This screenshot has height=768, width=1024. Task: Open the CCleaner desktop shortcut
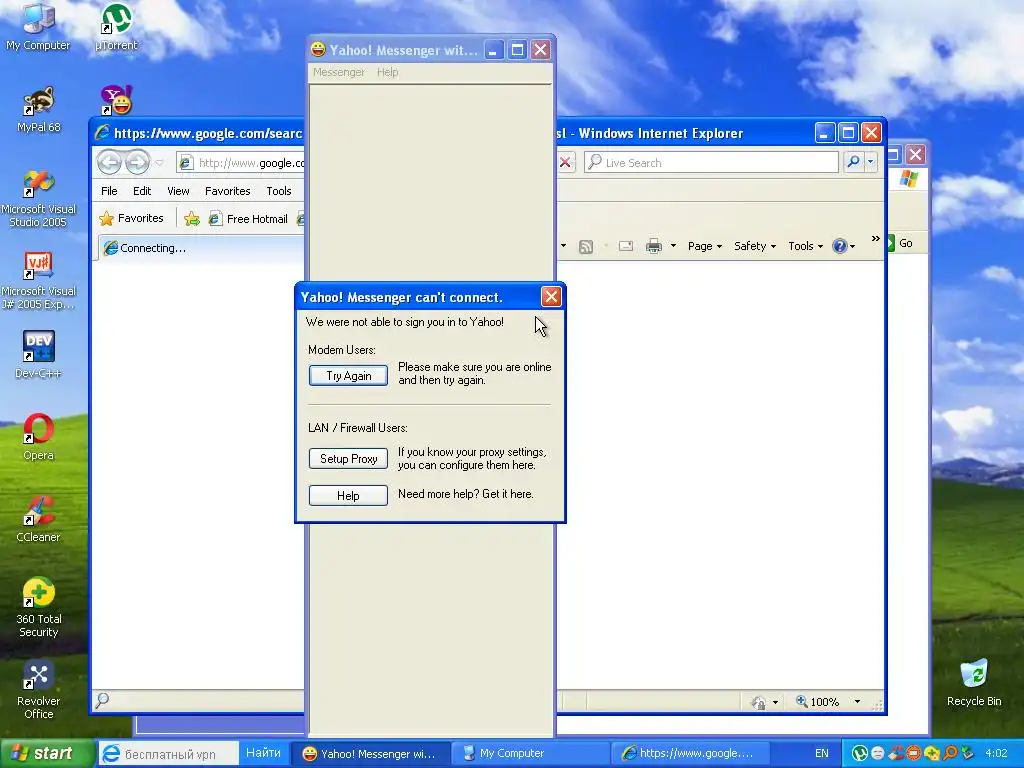click(39, 519)
